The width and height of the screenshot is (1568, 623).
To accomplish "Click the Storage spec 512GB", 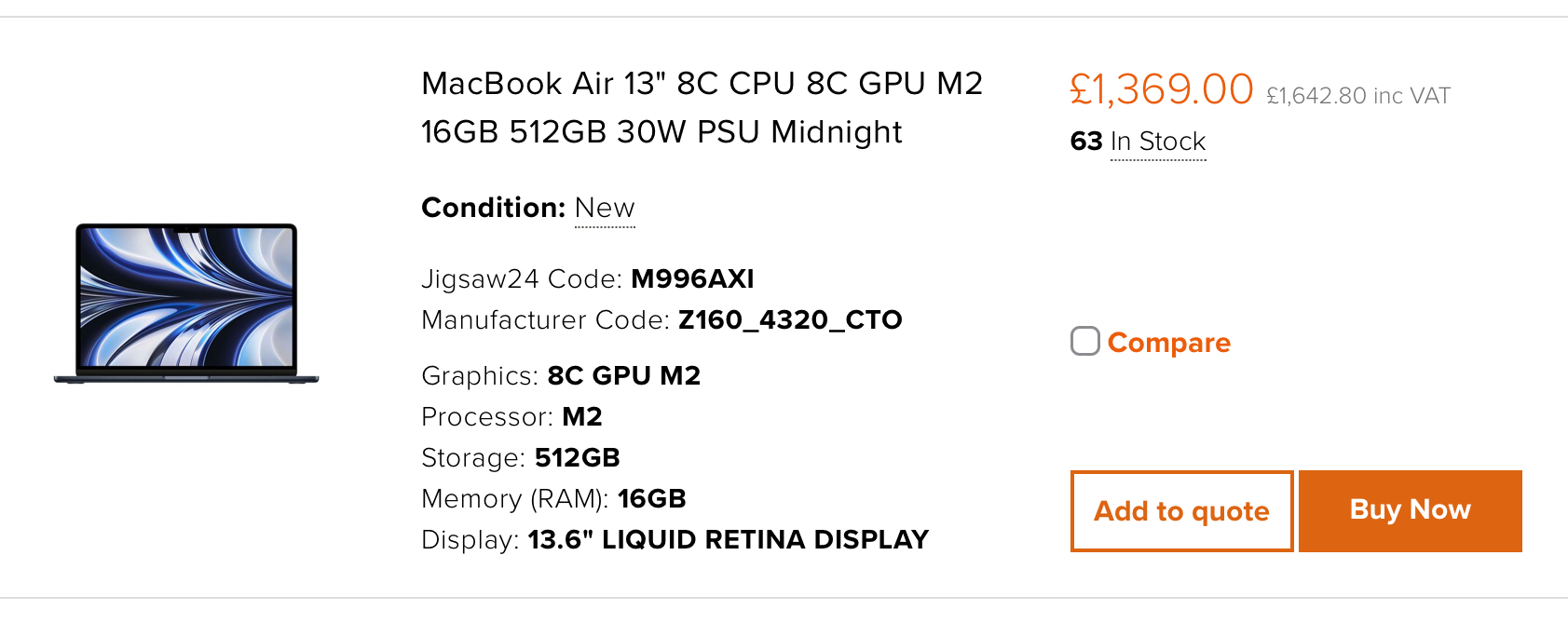I will click(577, 458).
